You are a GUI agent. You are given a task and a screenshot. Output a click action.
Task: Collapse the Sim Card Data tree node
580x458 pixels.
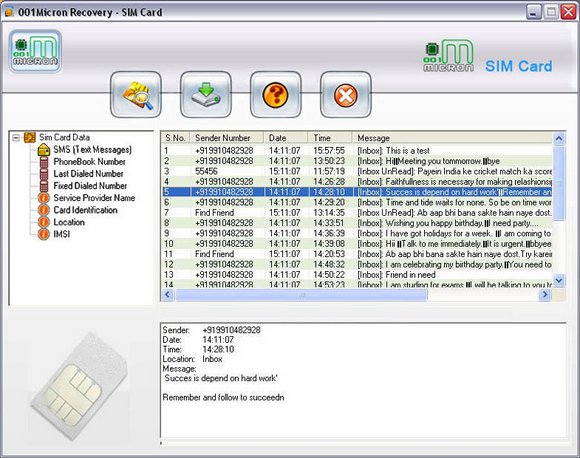click(16, 138)
